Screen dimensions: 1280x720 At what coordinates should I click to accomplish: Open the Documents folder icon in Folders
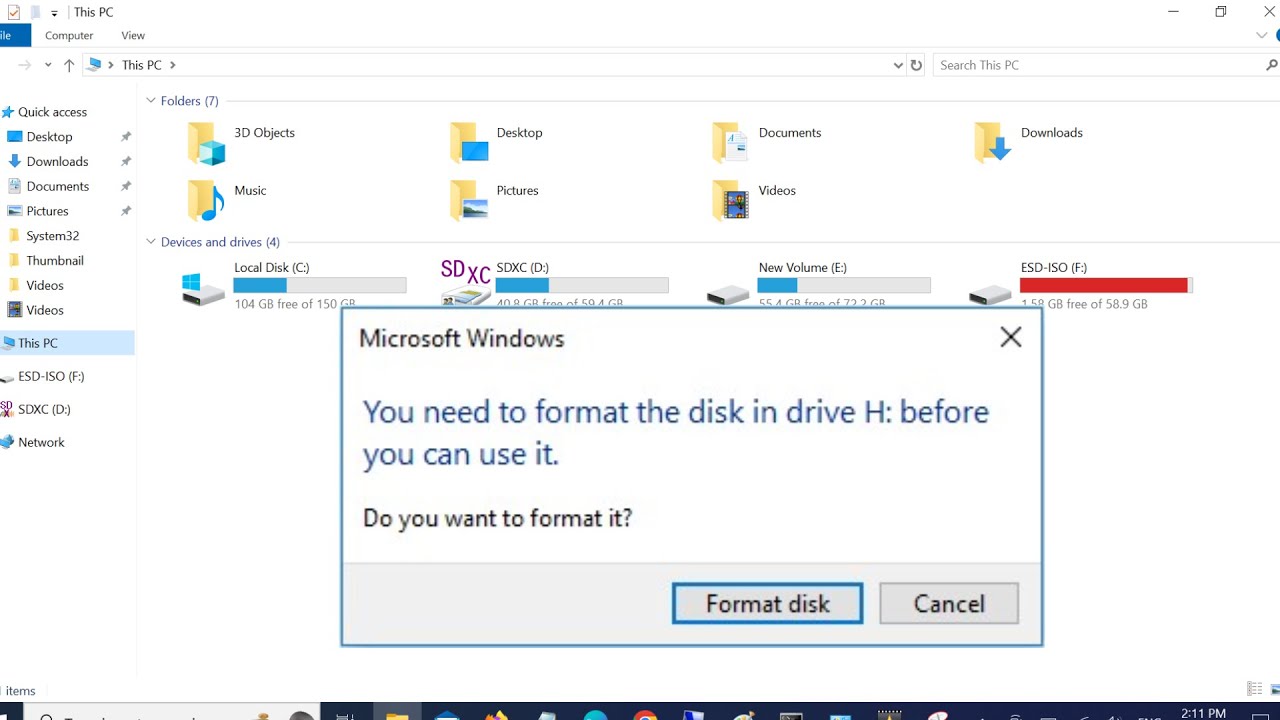click(731, 143)
